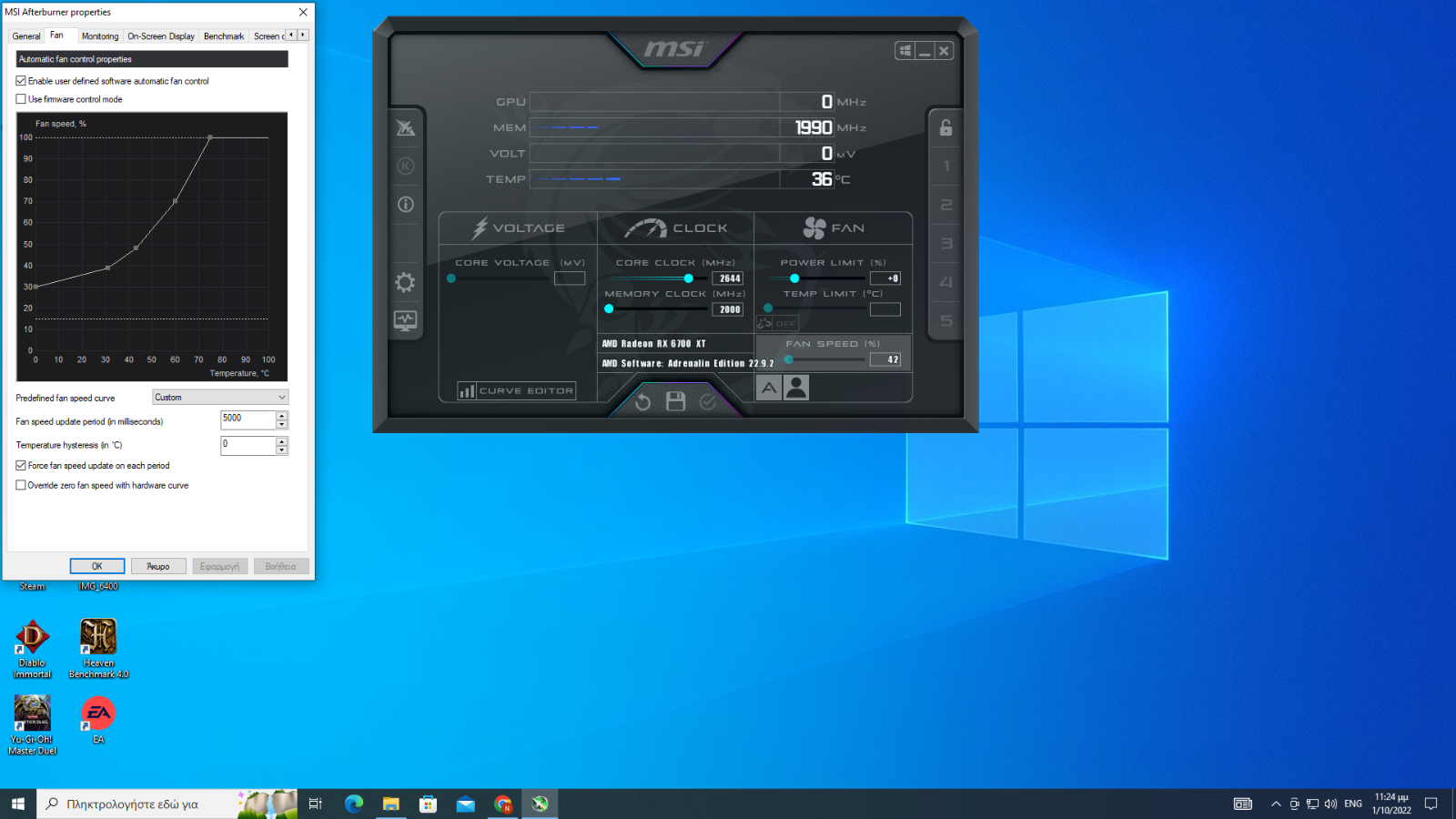Click the fan curve point at 100% speed
1456x819 pixels.
click(x=210, y=137)
